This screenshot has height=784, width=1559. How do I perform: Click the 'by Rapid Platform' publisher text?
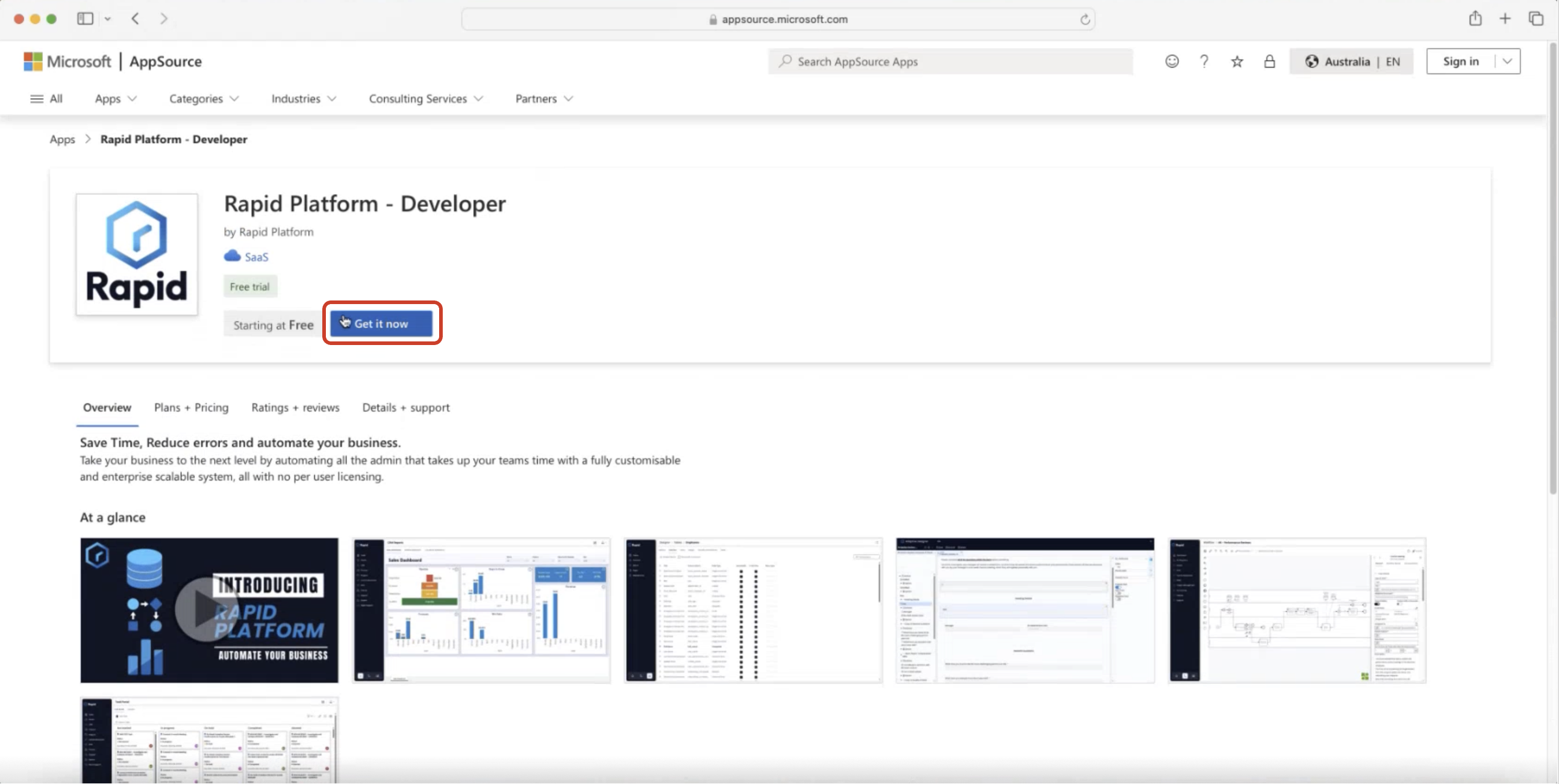[269, 232]
